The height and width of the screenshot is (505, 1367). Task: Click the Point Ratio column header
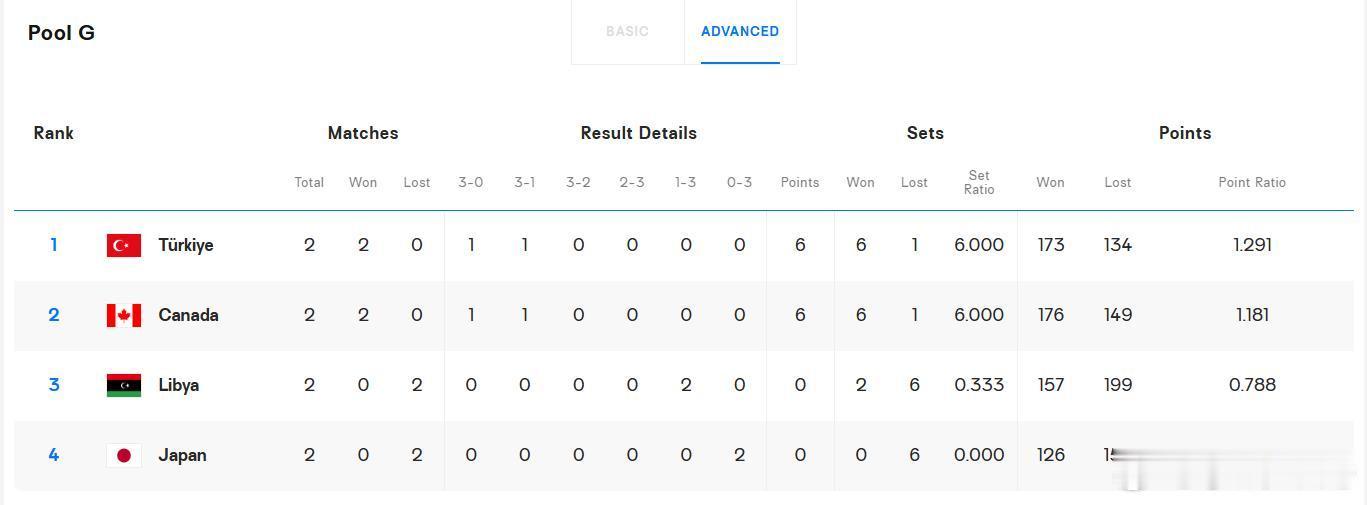[1252, 182]
